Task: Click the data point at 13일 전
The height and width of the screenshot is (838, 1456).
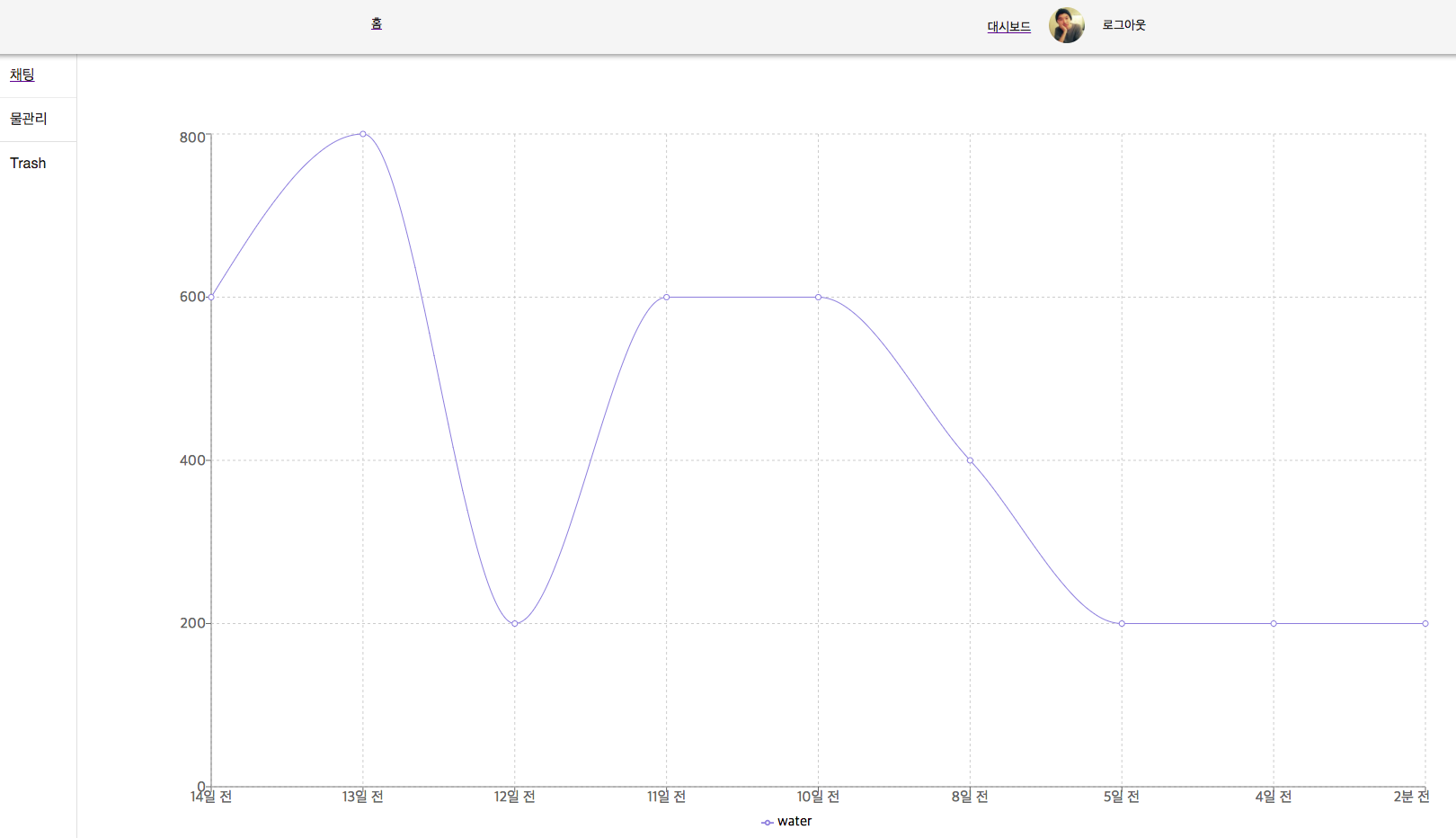Action: pyautogui.click(x=363, y=134)
